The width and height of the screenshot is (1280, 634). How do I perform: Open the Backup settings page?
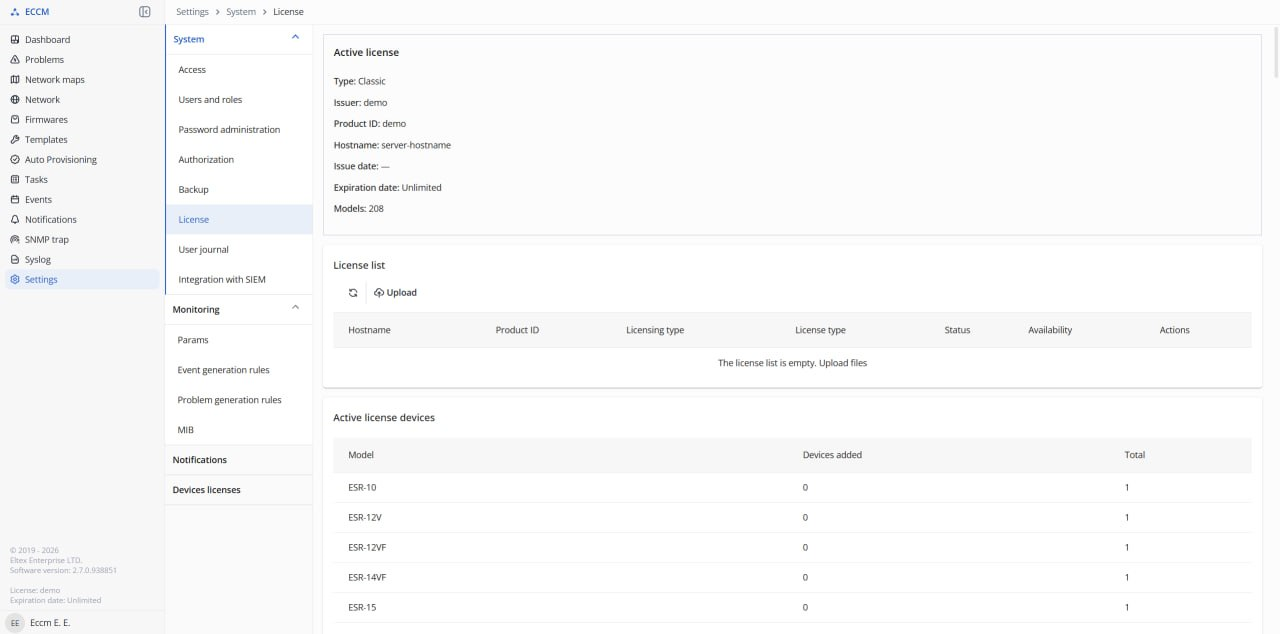coord(193,190)
